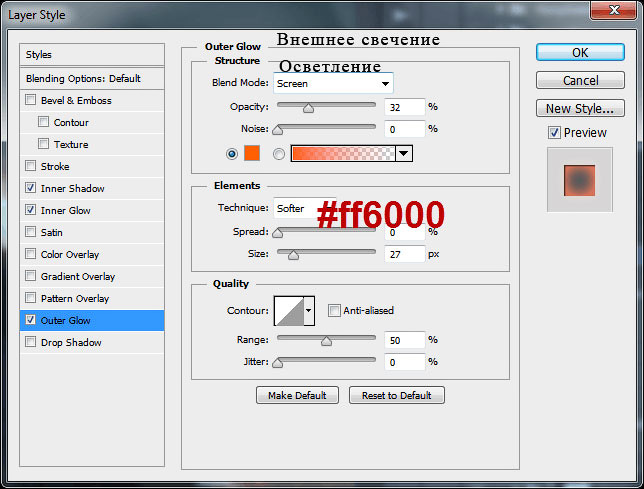Open the Technique Softer dropdown
This screenshot has width=644, height=489.
(x=305, y=208)
